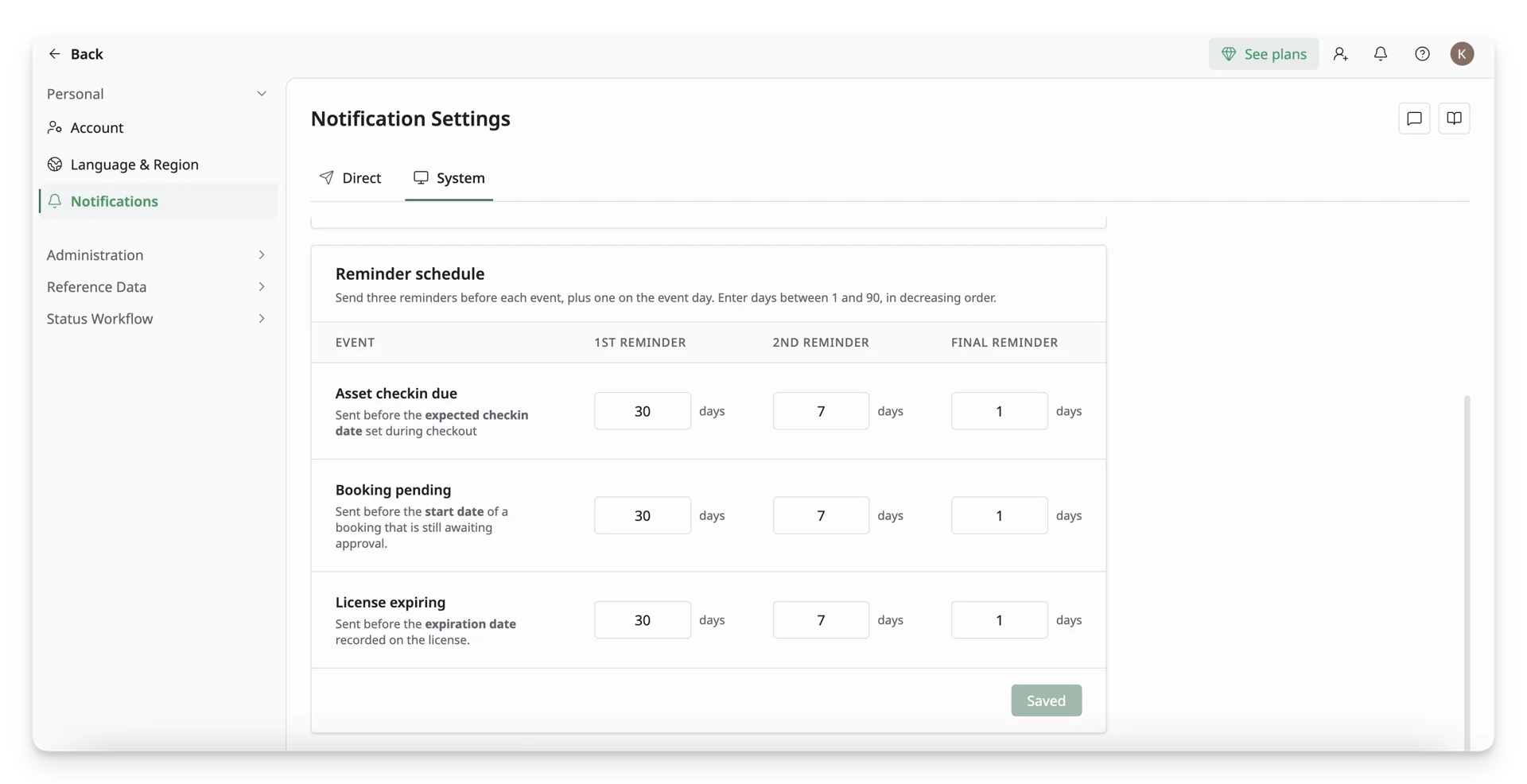Click the Saved button
The width and height of the screenshot is (1527, 784).
click(1046, 701)
